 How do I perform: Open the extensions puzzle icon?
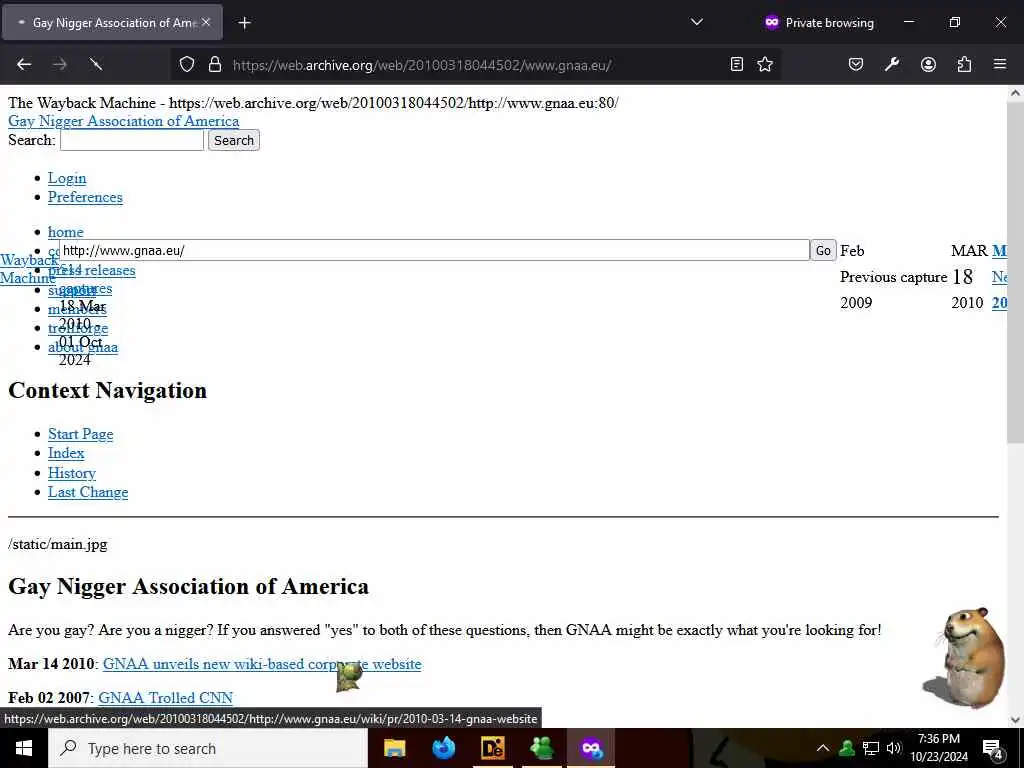click(x=964, y=64)
